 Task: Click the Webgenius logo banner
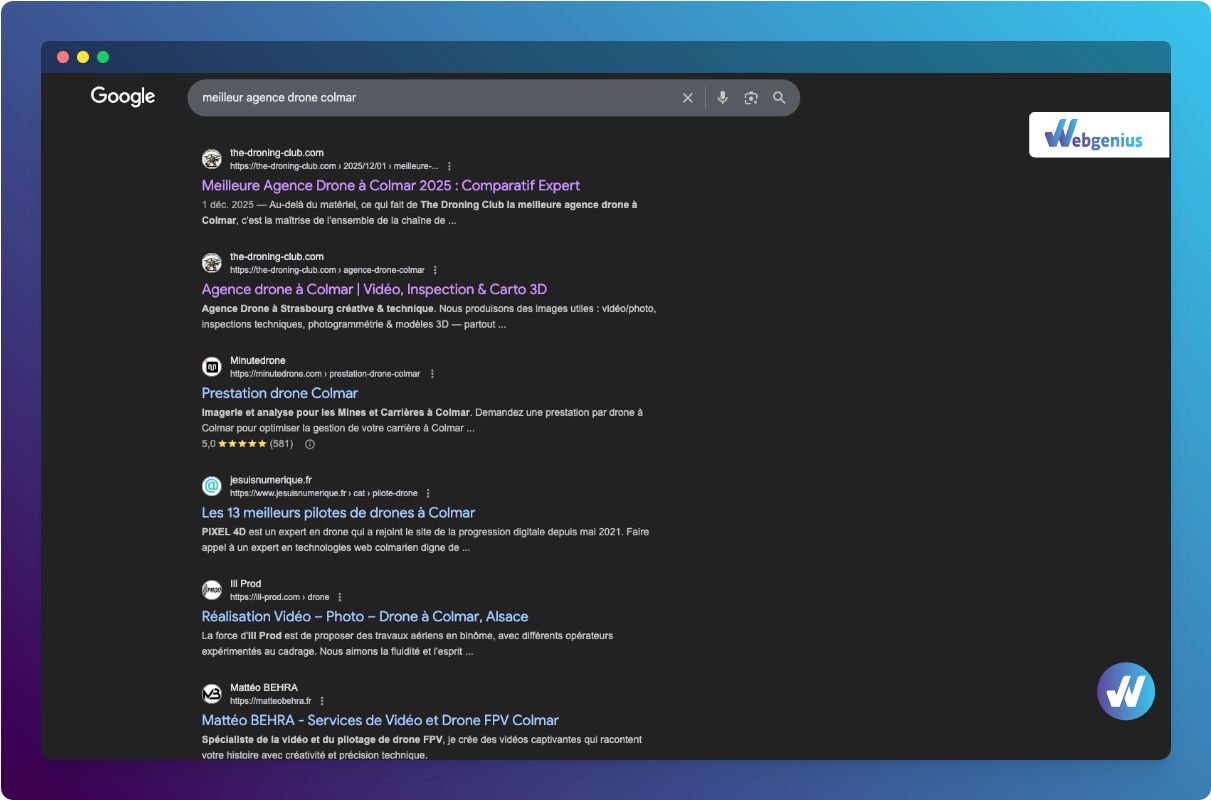(x=1099, y=135)
